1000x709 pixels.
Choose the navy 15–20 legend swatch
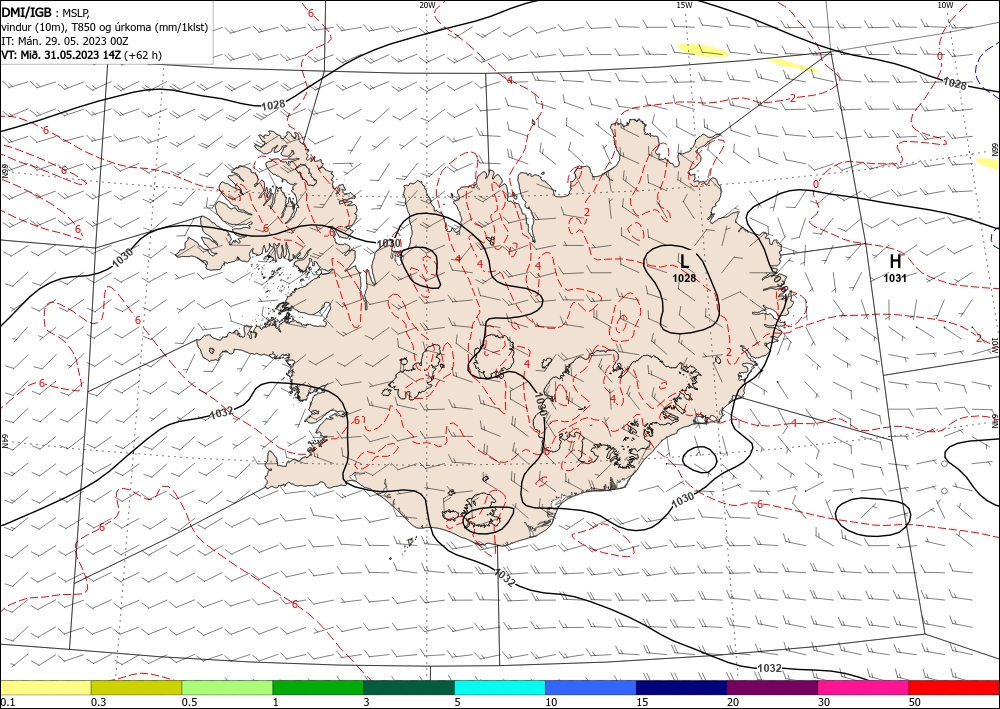[x=681, y=687]
